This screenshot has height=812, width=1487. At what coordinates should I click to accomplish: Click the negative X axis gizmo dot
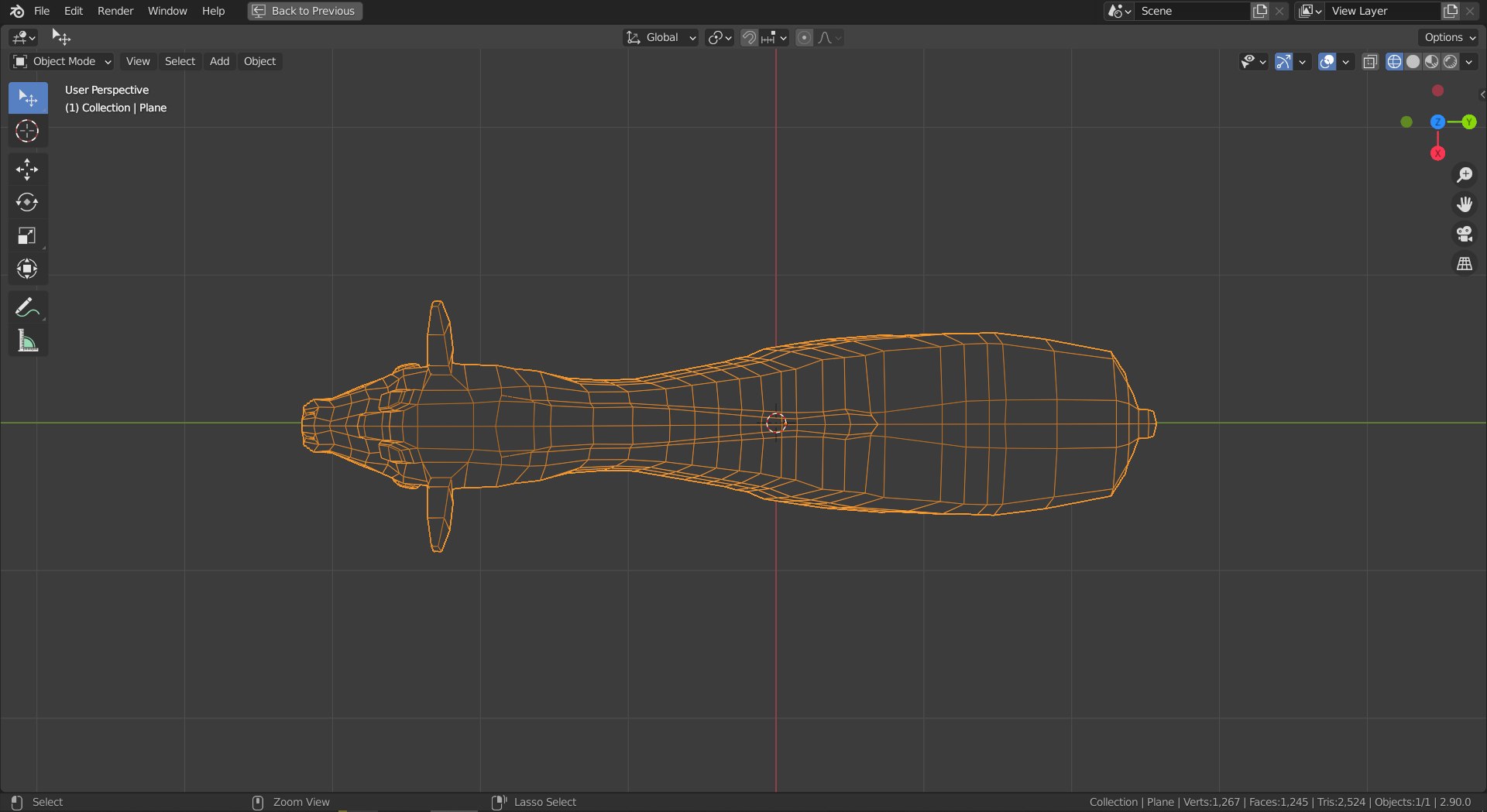tap(1437, 91)
